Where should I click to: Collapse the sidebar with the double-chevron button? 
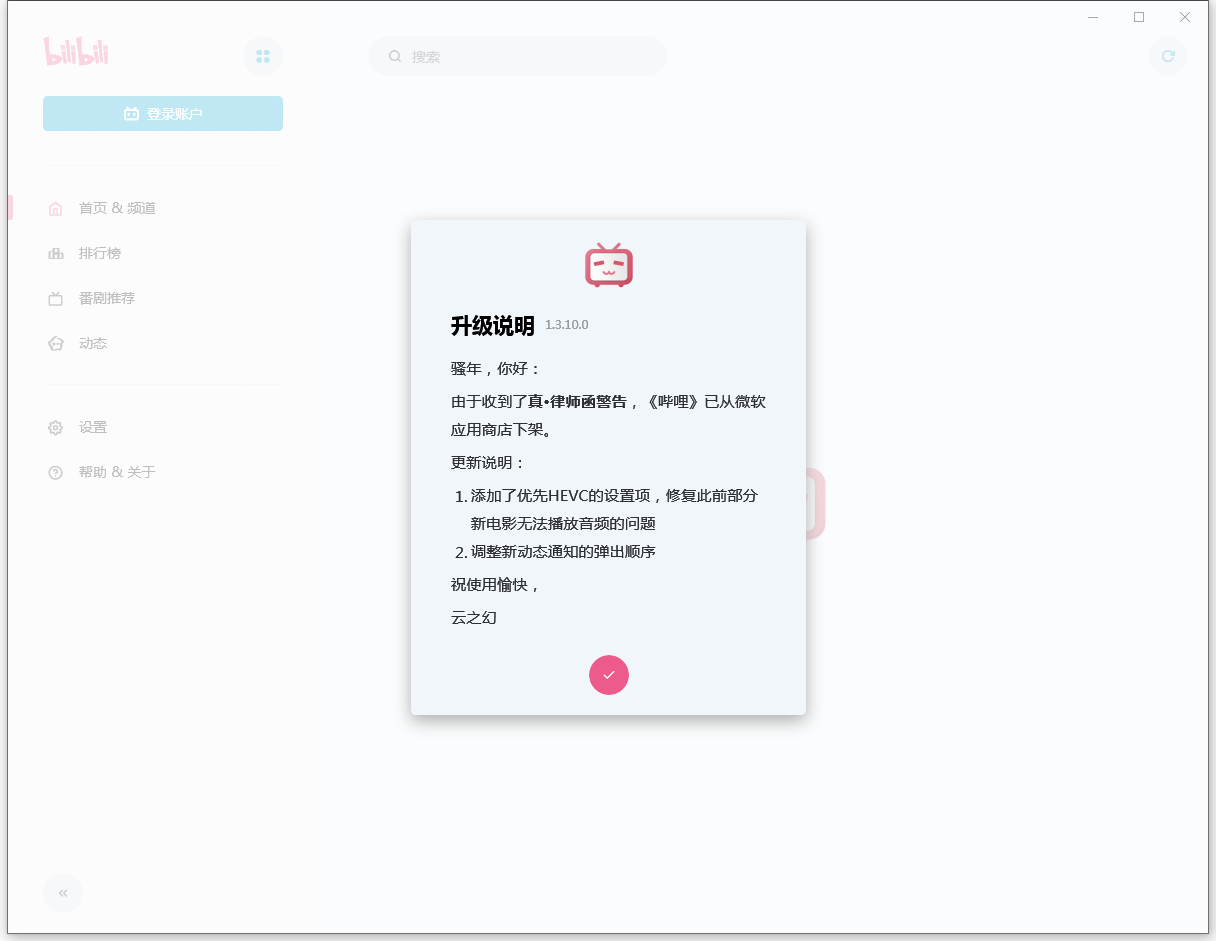point(63,893)
